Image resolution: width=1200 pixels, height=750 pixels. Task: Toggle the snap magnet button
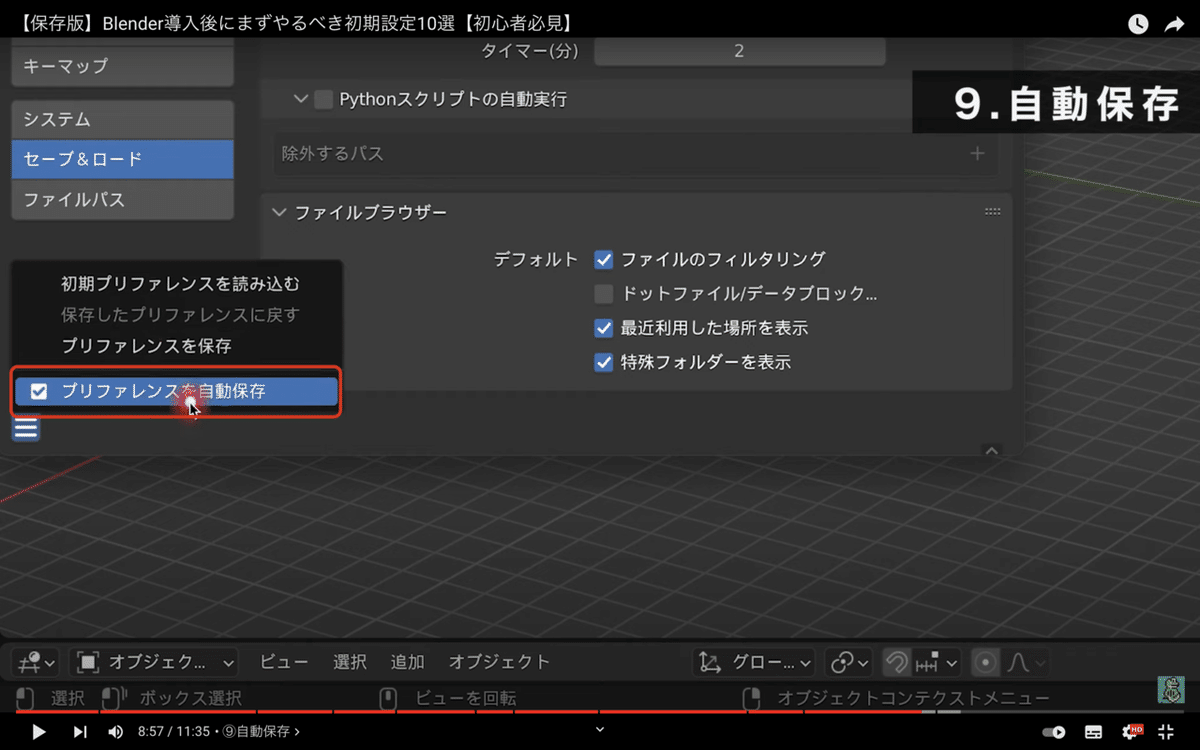coord(897,662)
